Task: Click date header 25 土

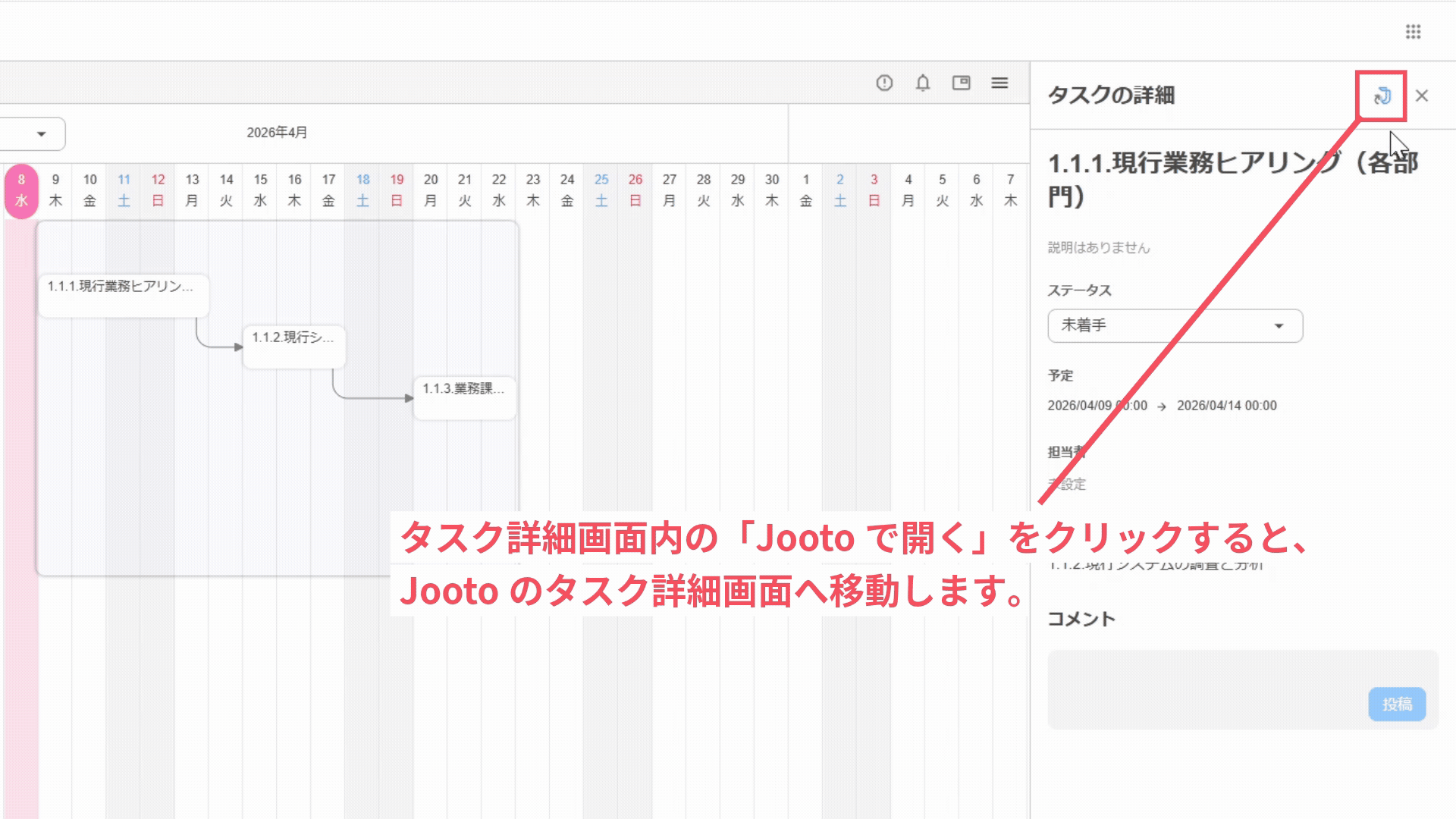Action: pos(601,190)
